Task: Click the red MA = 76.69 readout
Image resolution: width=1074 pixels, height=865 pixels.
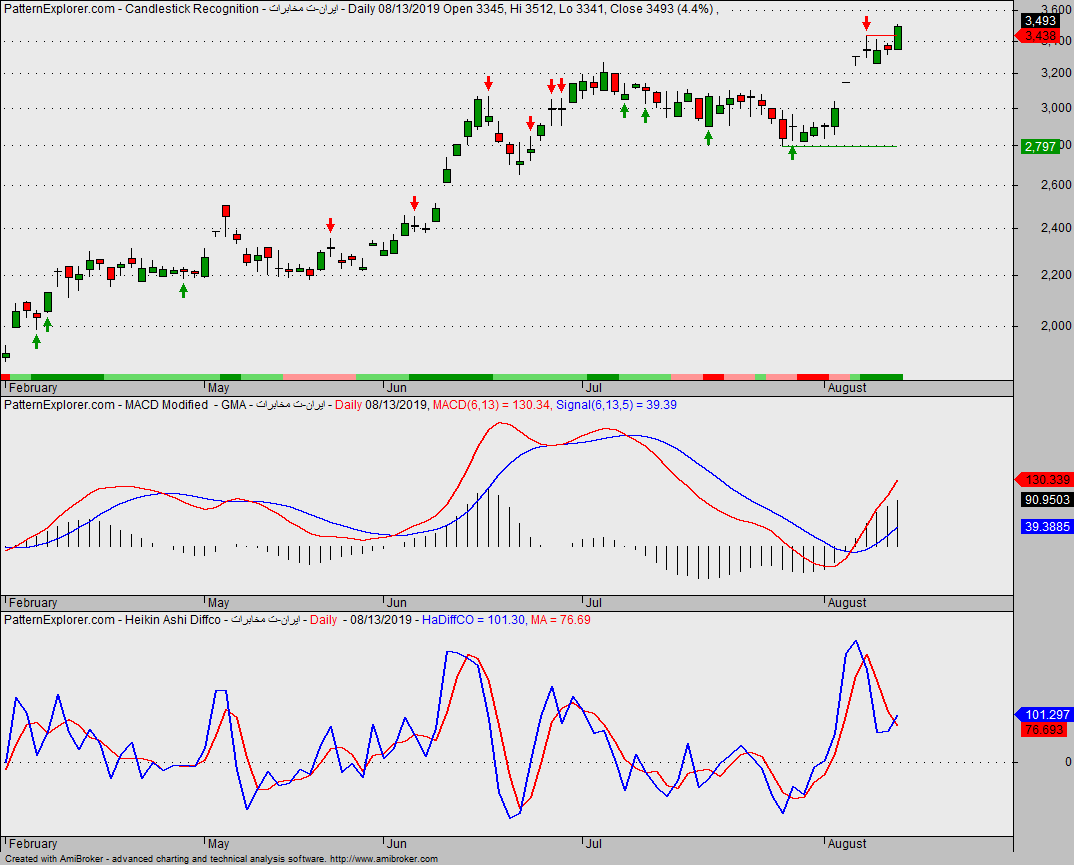Action: coord(560,620)
